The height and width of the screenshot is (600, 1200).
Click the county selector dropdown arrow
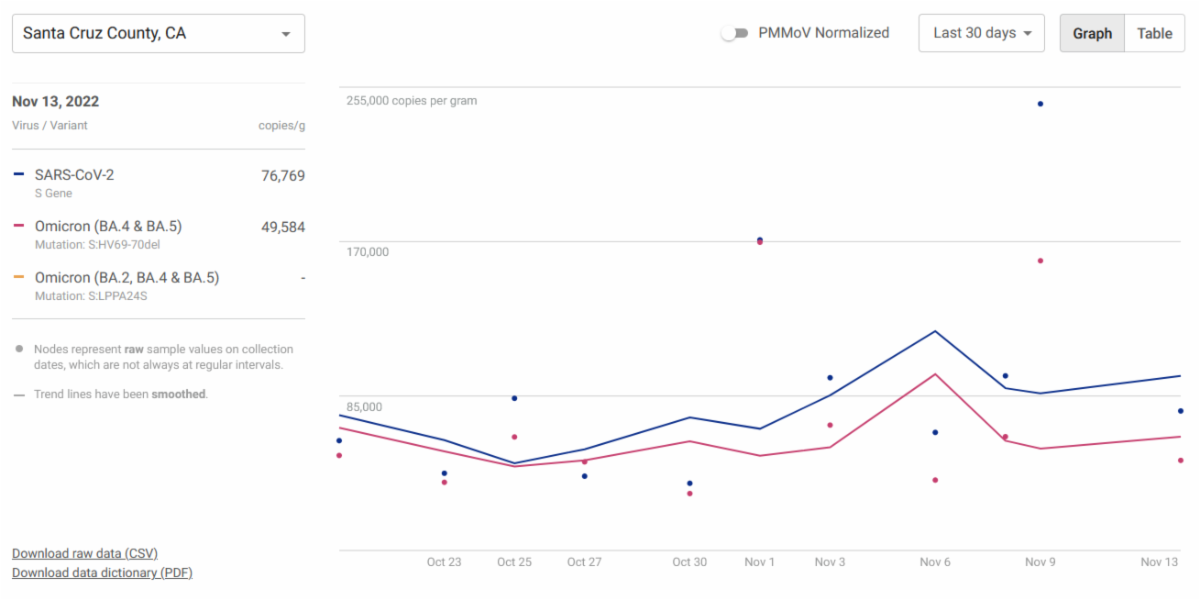click(286, 34)
